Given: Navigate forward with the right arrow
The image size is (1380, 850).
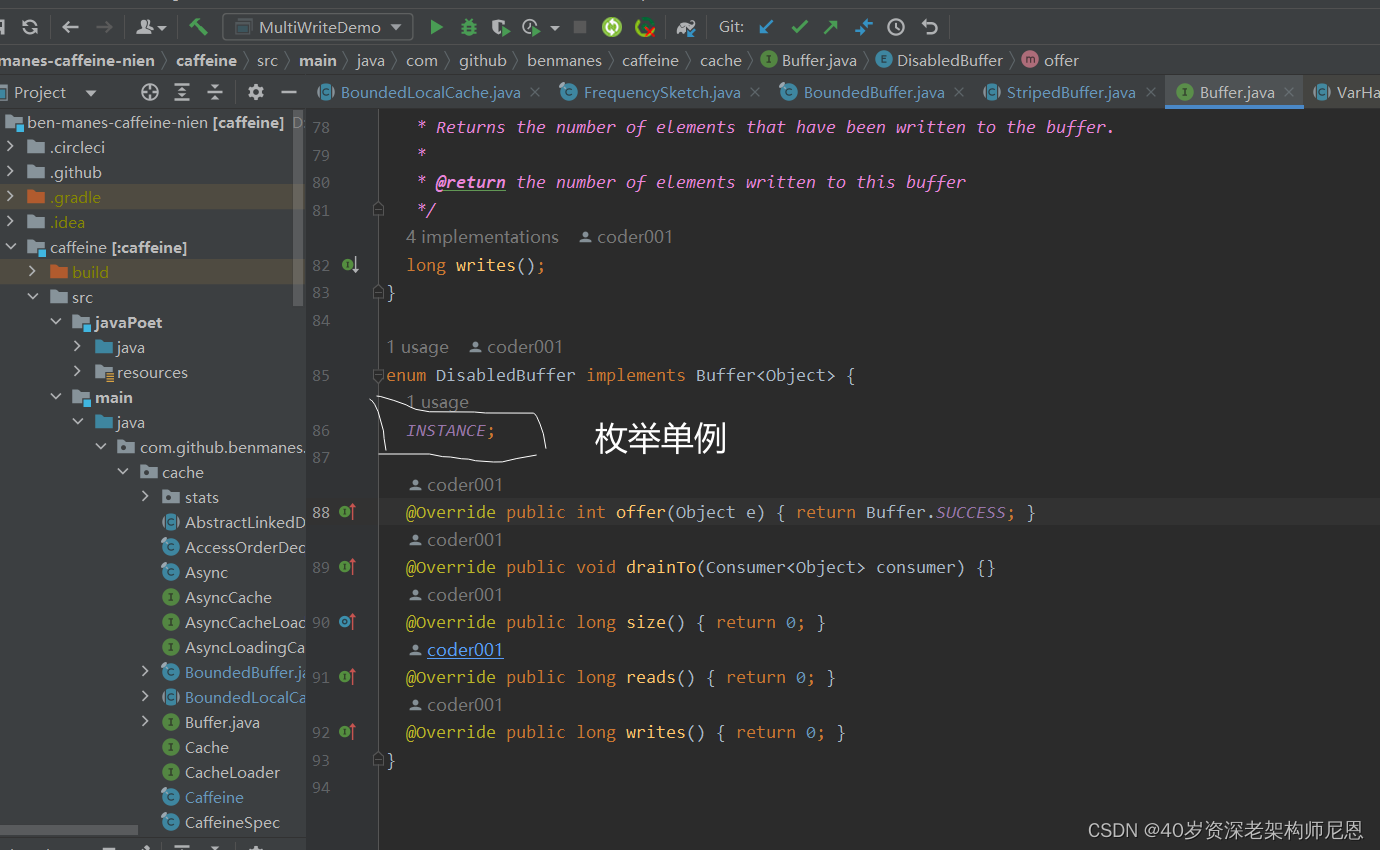Looking at the screenshot, I should tap(104, 27).
